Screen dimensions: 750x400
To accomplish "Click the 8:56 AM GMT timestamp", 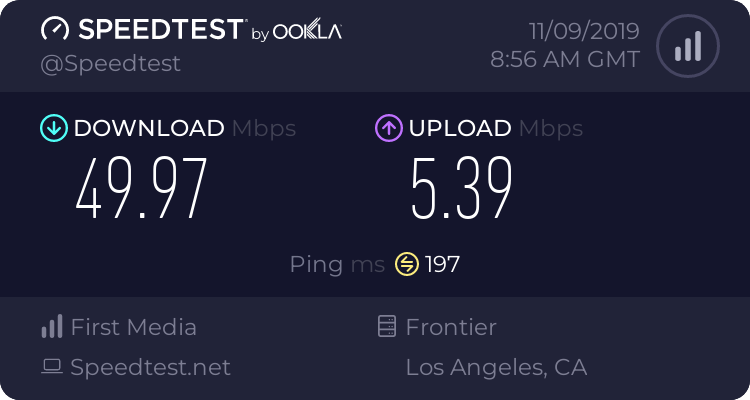I will coord(565,59).
